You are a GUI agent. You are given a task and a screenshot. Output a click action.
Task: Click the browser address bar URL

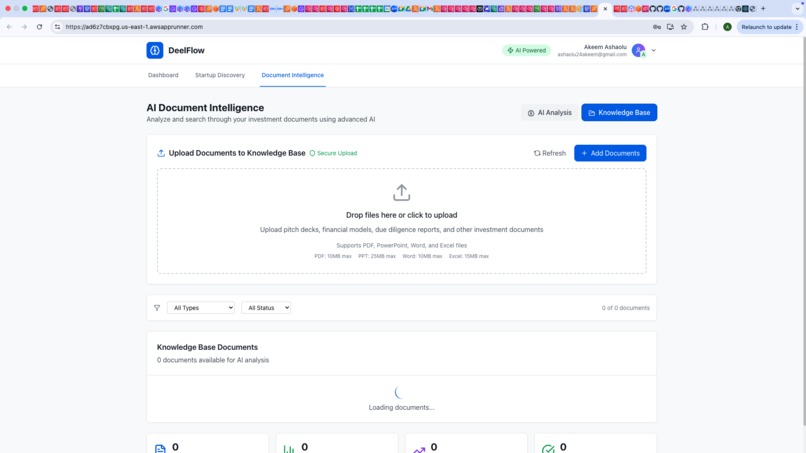pyautogui.click(x=134, y=27)
